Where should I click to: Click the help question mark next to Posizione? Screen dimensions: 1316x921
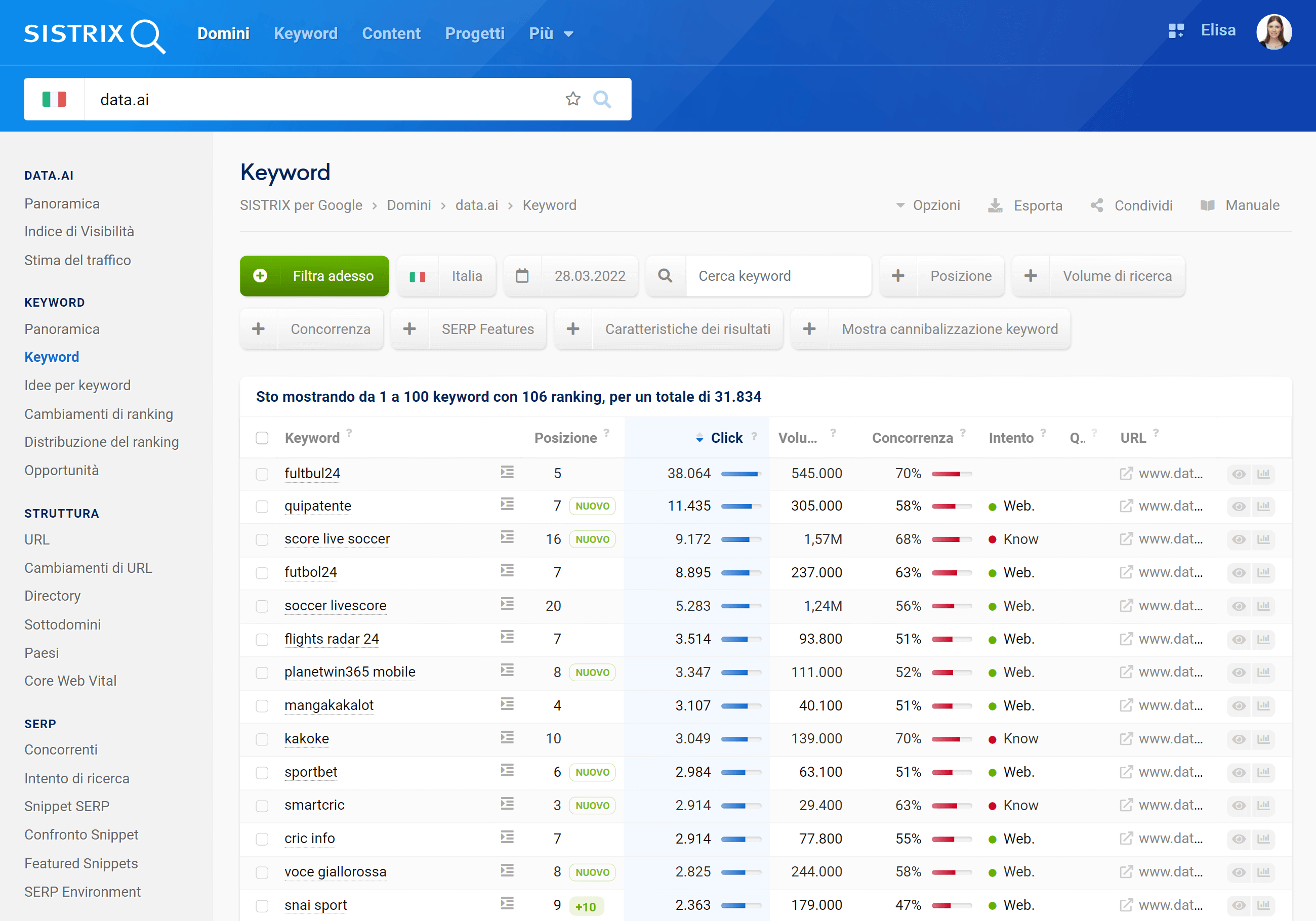[x=606, y=433]
